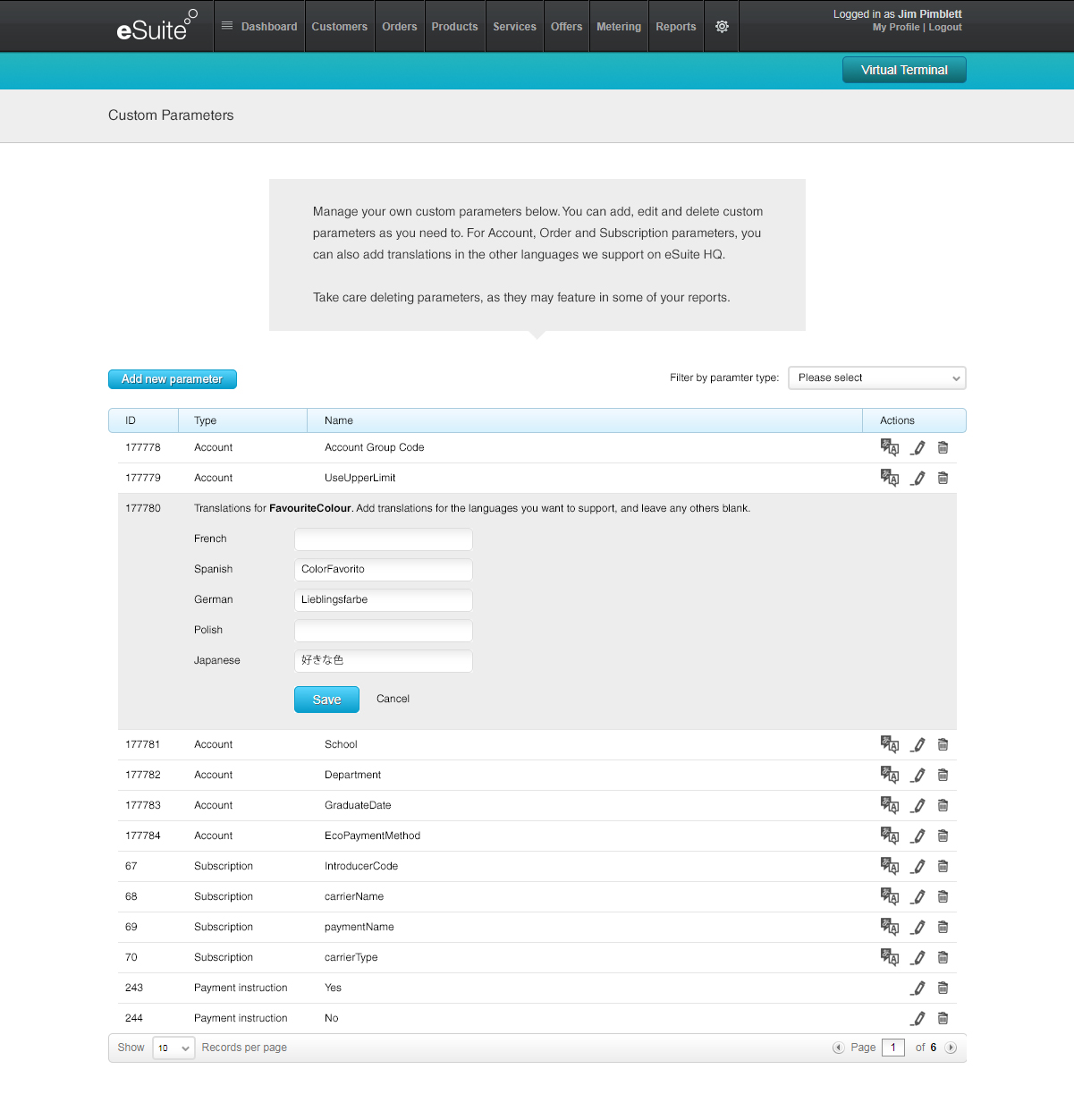Open the records per page dropdown
Screen dimensions: 1074x1120
coord(173,1048)
